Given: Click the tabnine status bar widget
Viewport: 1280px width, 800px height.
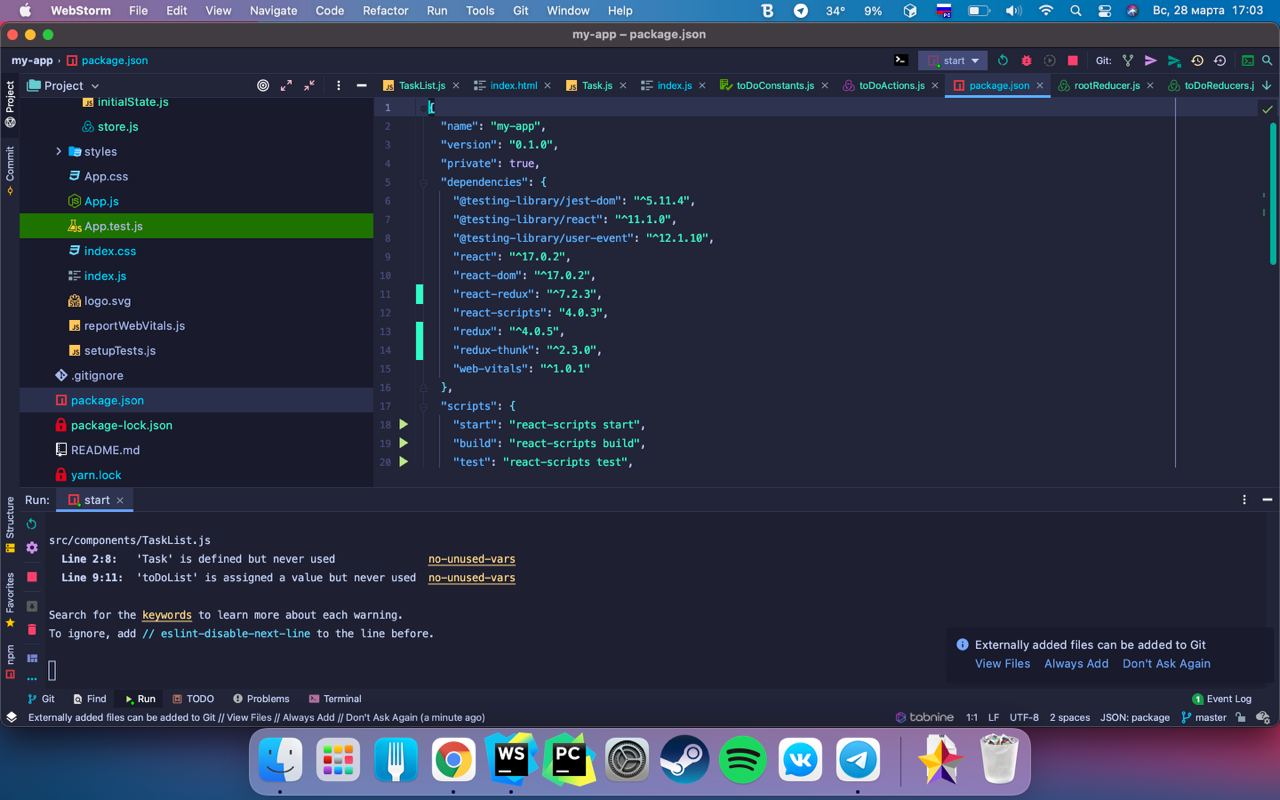Looking at the screenshot, I should 924,717.
